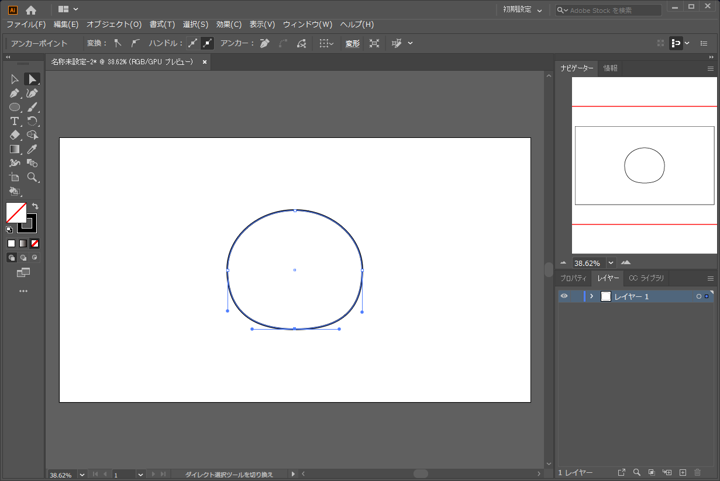This screenshot has height=481, width=720.
Task: Select the Rotate tool
Action: pos(32,121)
